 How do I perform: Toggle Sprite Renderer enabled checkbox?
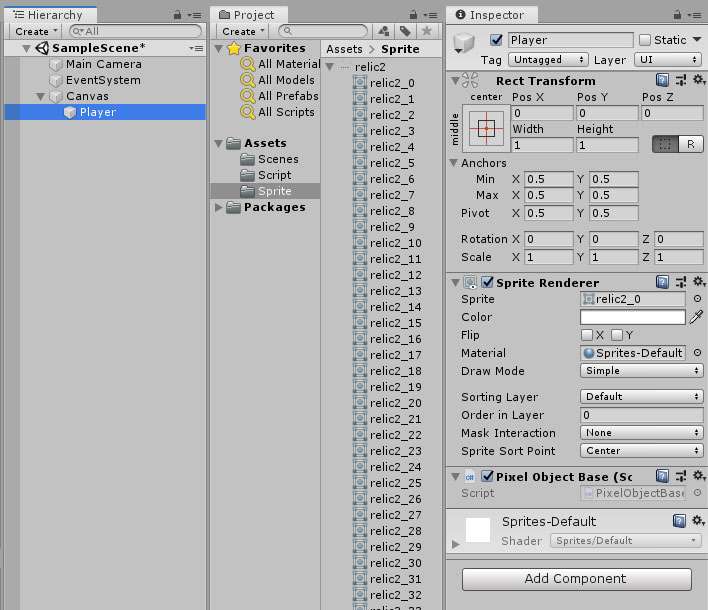(487, 282)
